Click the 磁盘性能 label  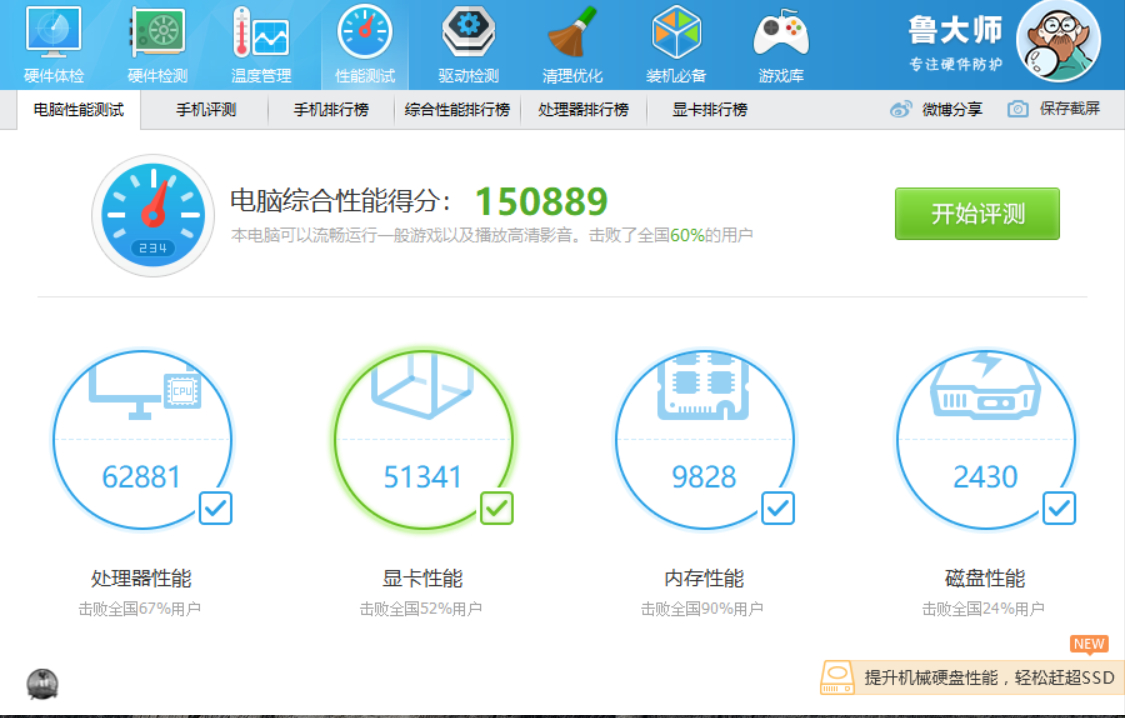click(x=985, y=578)
